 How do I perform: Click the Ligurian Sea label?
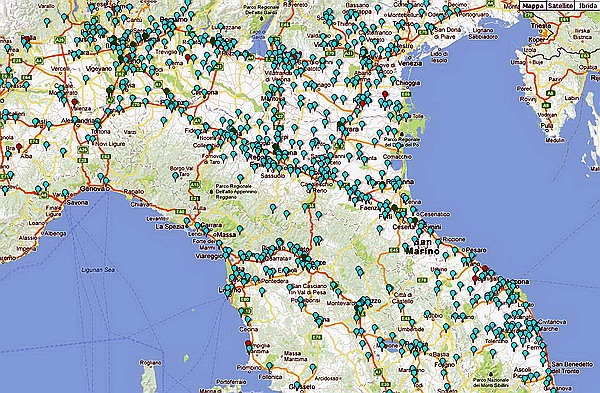pyautogui.click(x=98, y=270)
